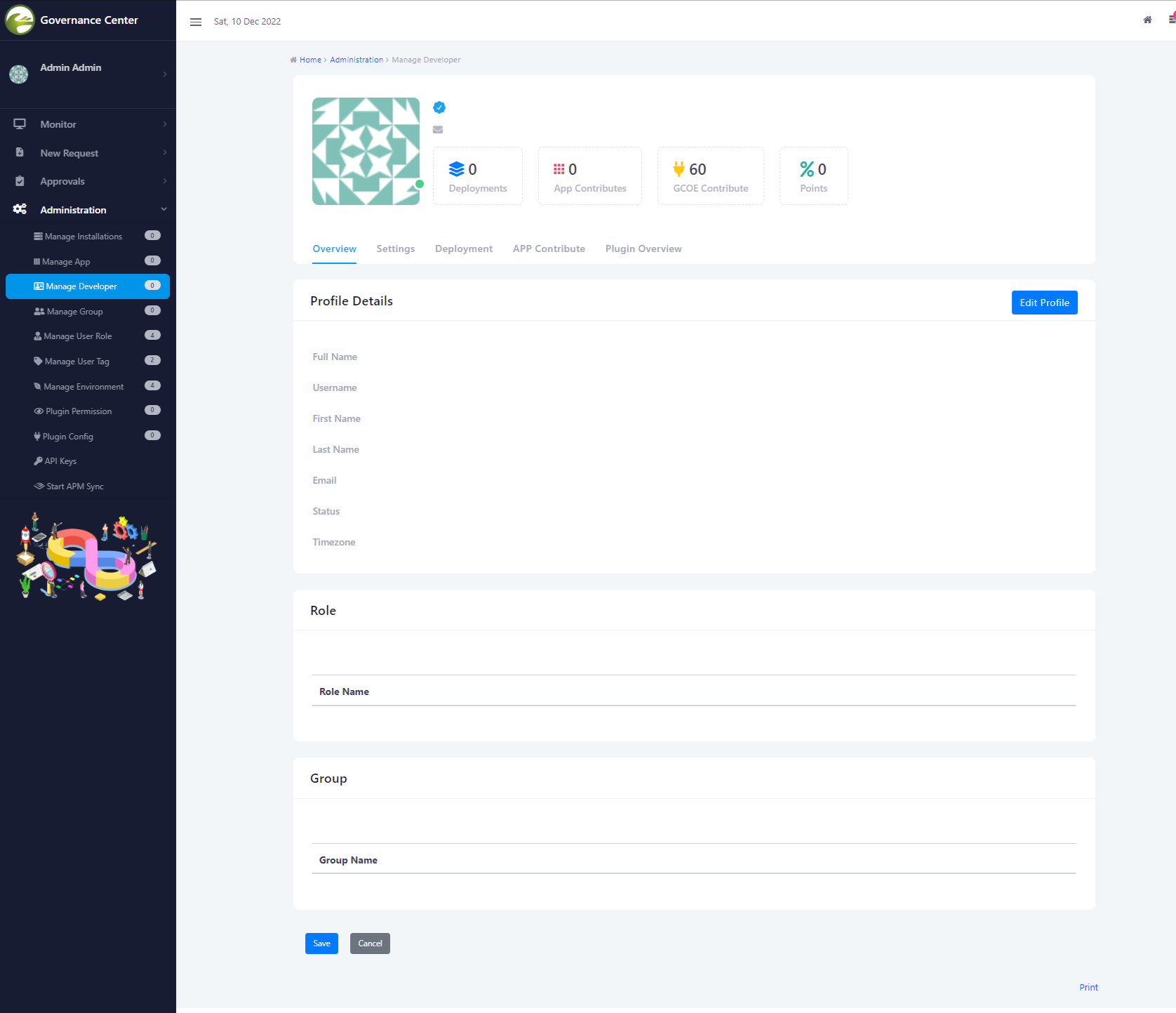Click the breadcrumb home icon
Viewport: 1176px width, 1013px height.
(293, 60)
